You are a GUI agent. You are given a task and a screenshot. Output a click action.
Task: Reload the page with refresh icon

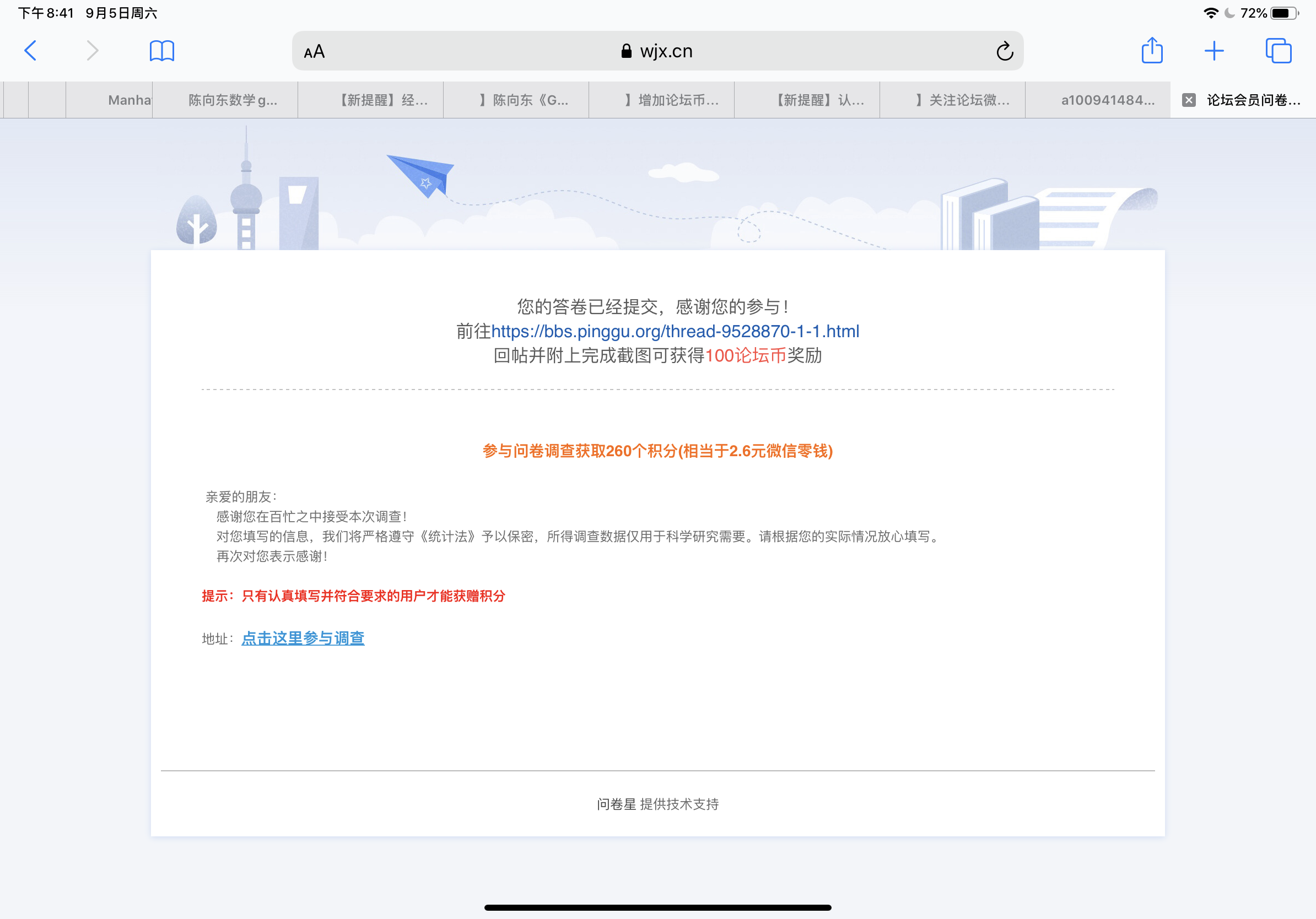[1004, 51]
